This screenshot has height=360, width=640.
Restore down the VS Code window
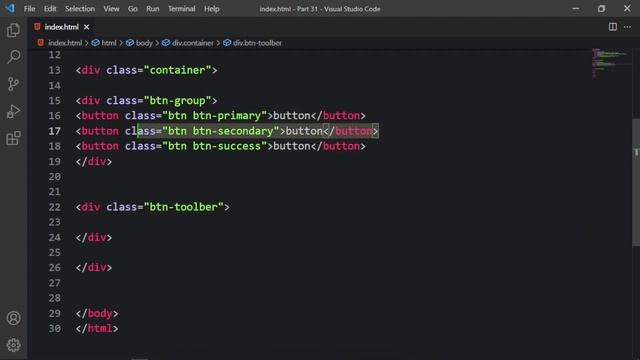coord(601,9)
